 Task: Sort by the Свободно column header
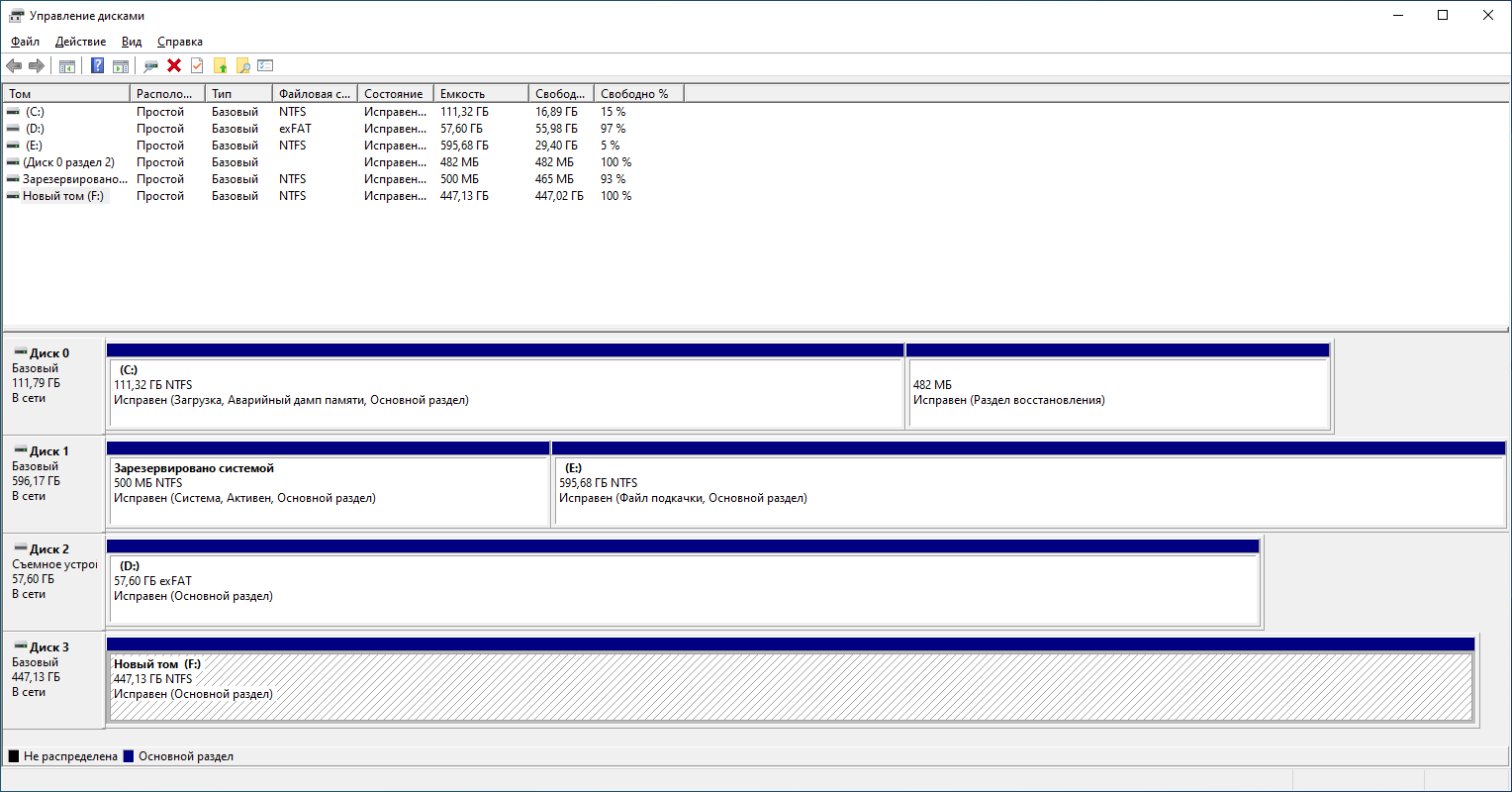coord(561,94)
